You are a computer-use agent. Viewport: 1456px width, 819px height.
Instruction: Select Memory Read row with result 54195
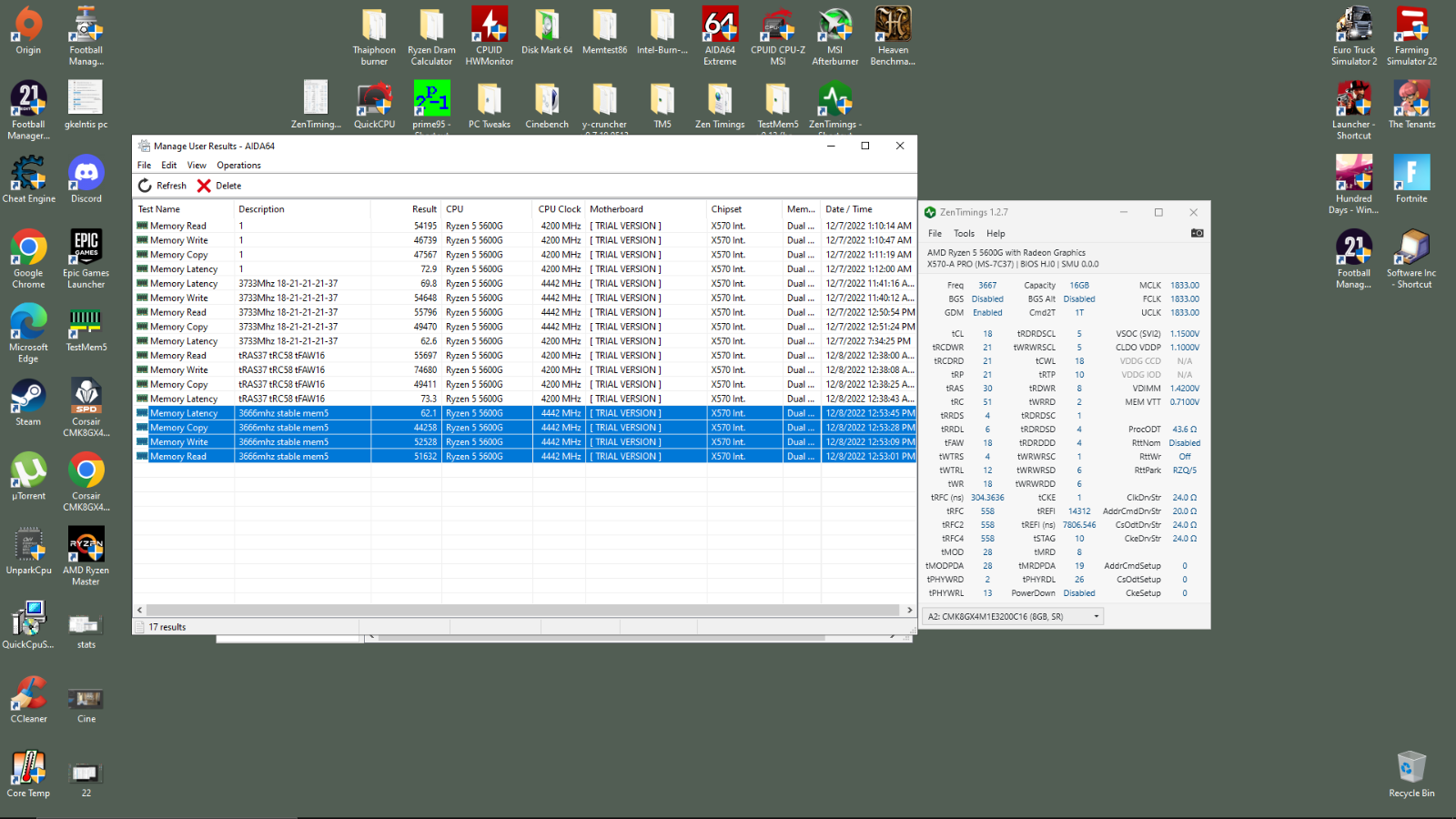tap(525, 226)
